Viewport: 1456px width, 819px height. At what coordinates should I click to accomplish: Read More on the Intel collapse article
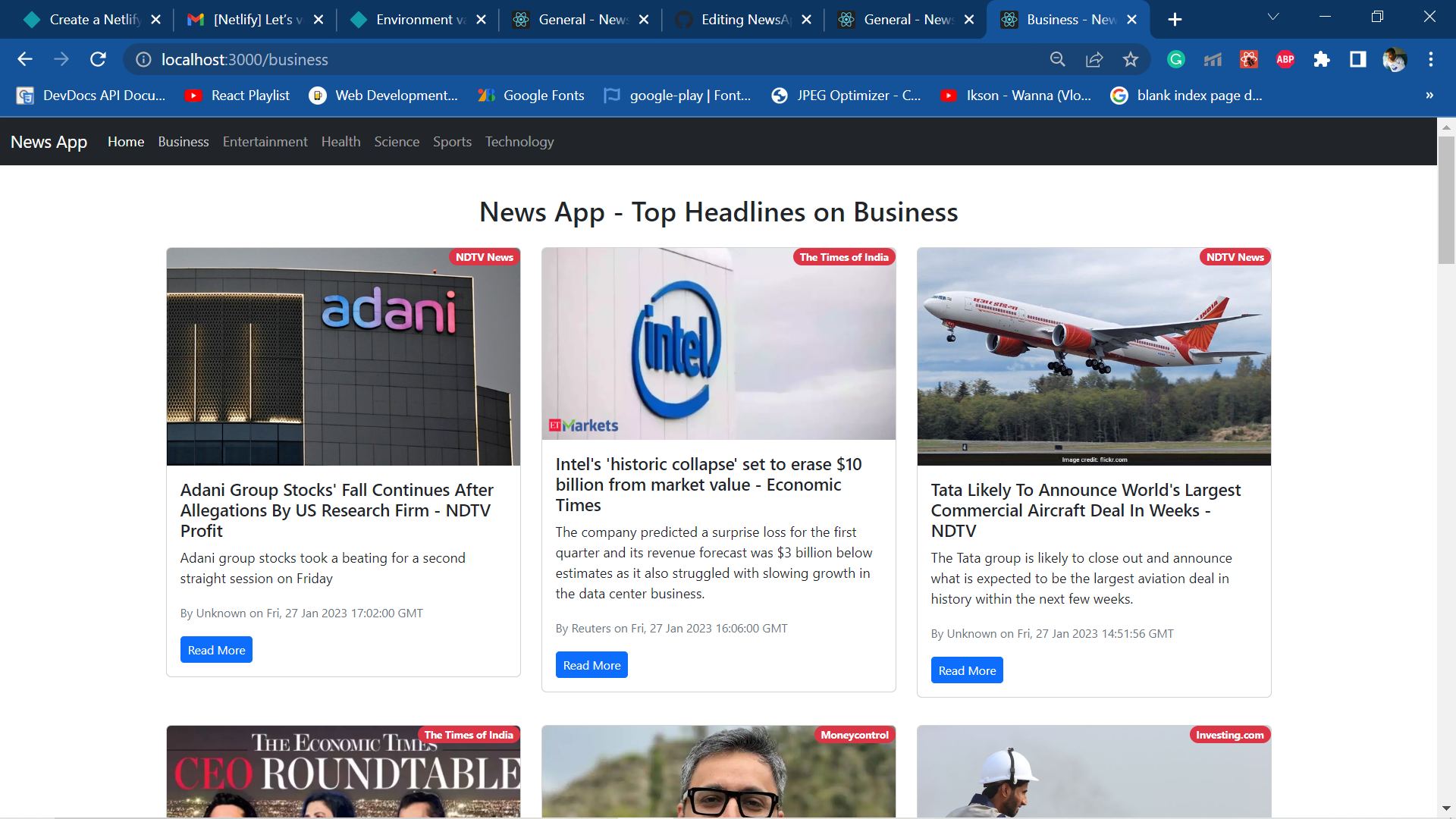591,665
